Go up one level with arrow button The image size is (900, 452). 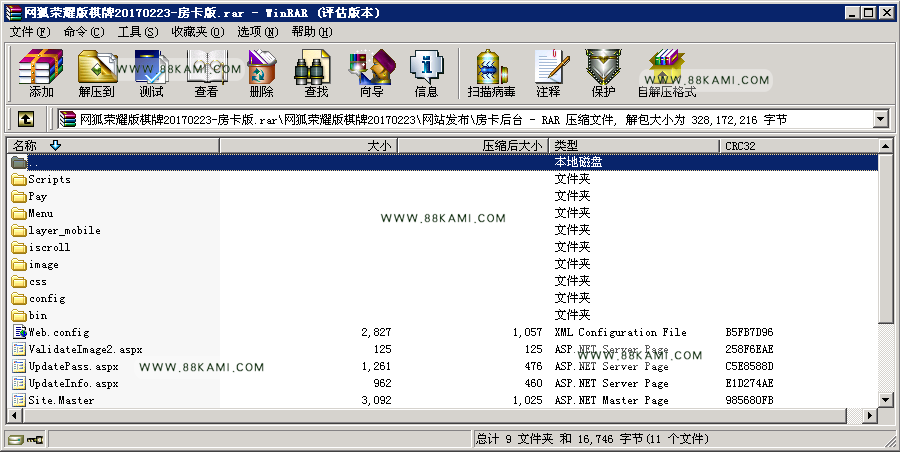[25, 119]
